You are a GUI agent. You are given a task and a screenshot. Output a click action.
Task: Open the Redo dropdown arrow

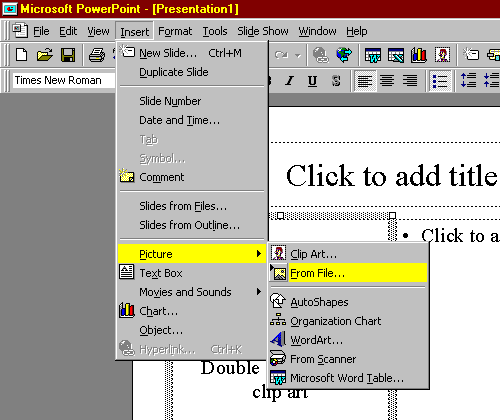click(x=298, y=55)
